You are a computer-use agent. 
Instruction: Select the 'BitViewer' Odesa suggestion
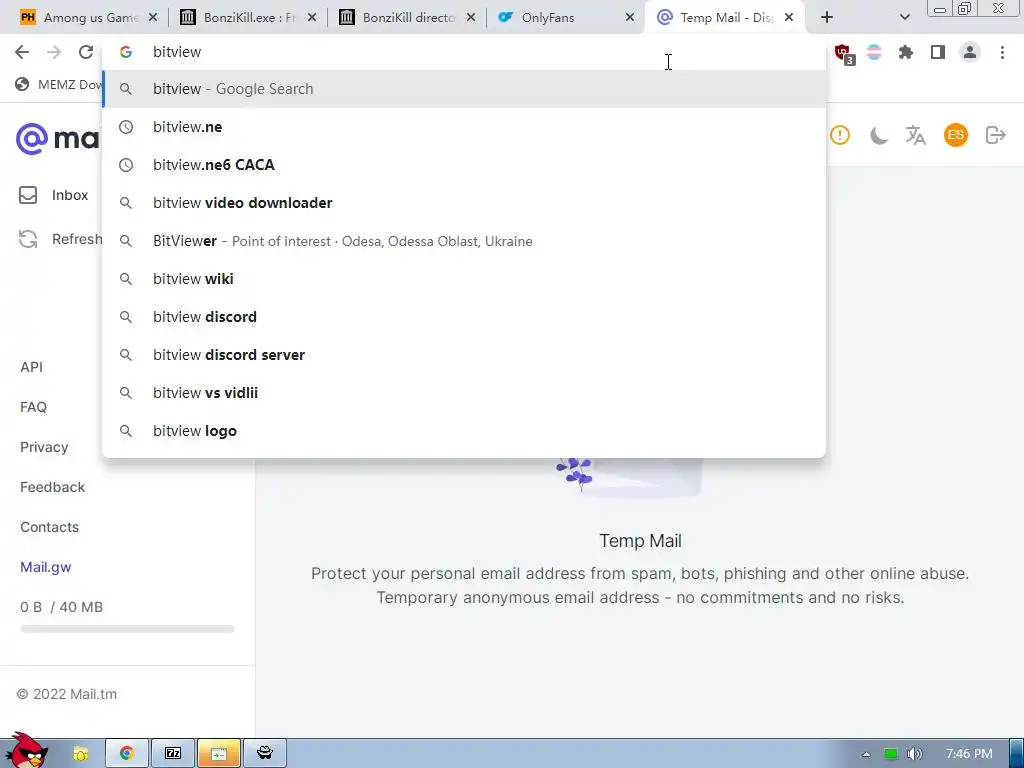coord(464,241)
